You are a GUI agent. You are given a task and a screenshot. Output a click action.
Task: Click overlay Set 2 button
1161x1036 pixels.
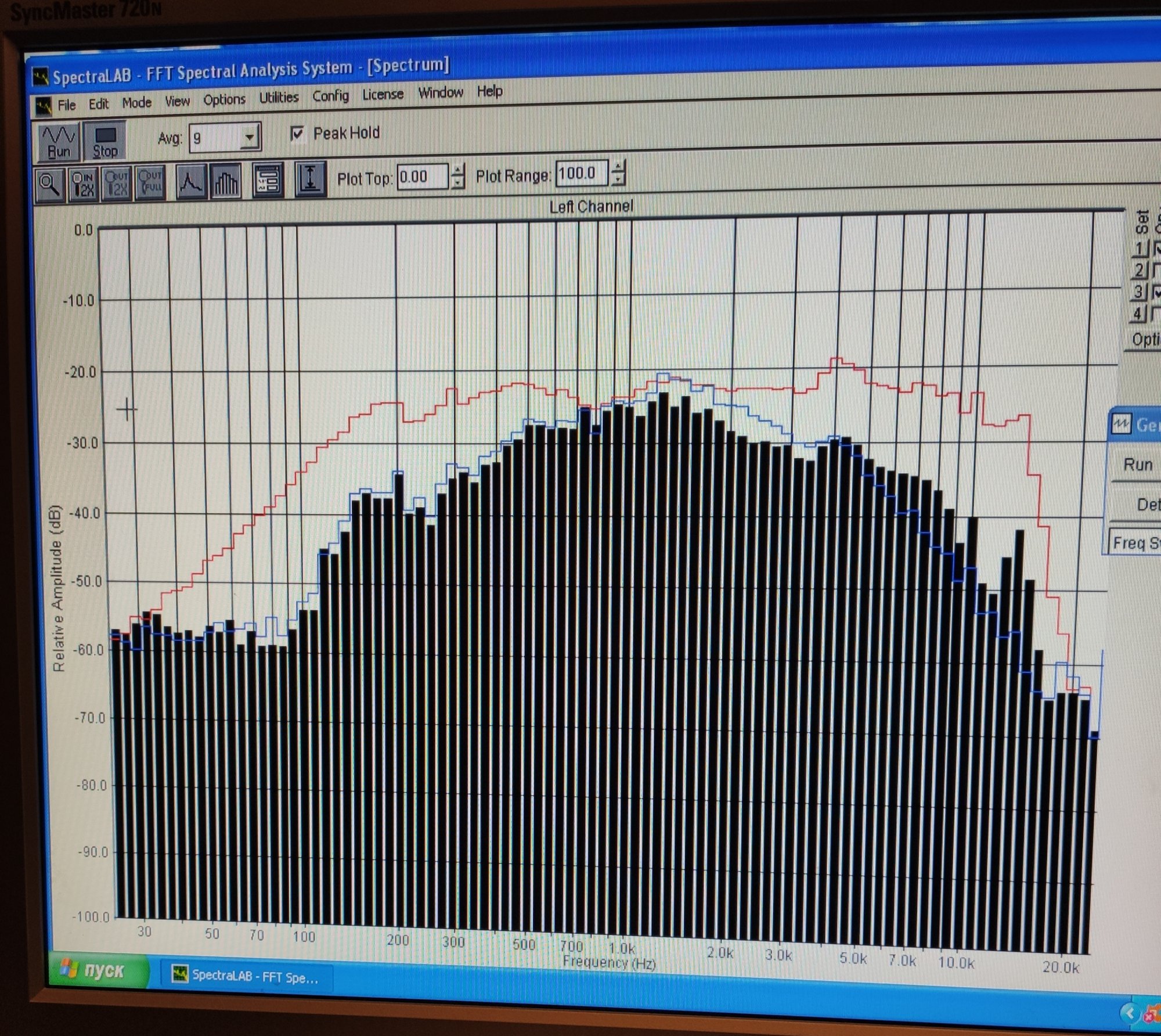coord(1140,271)
